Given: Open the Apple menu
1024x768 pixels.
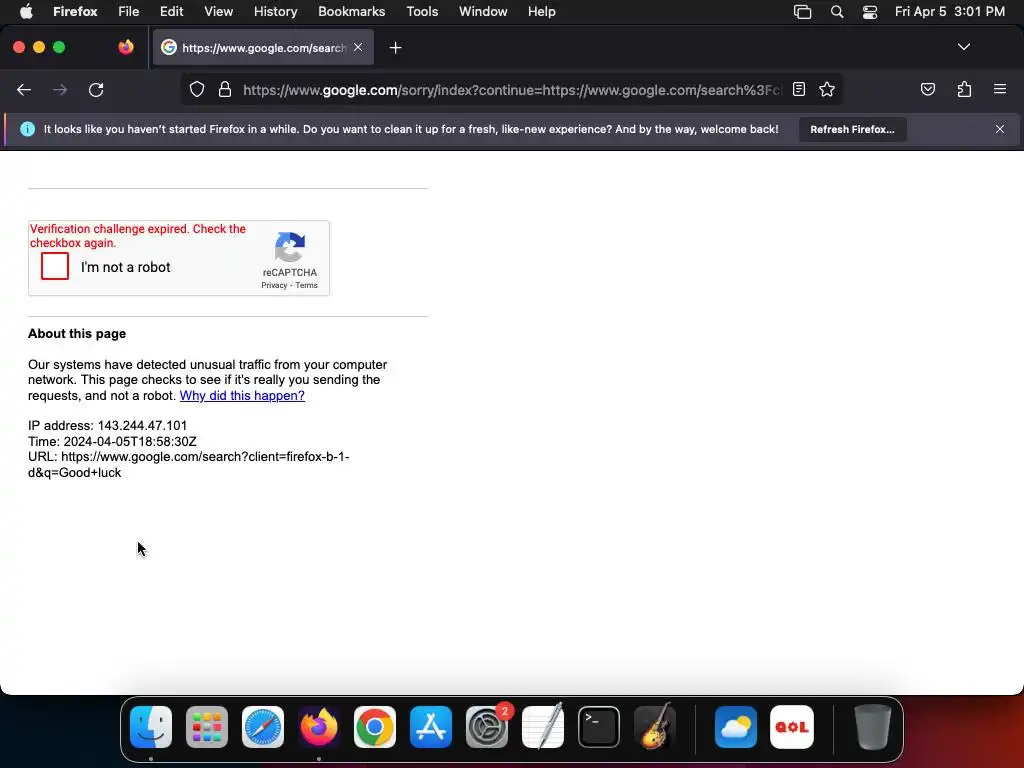Looking at the screenshot, I should 26,12.
